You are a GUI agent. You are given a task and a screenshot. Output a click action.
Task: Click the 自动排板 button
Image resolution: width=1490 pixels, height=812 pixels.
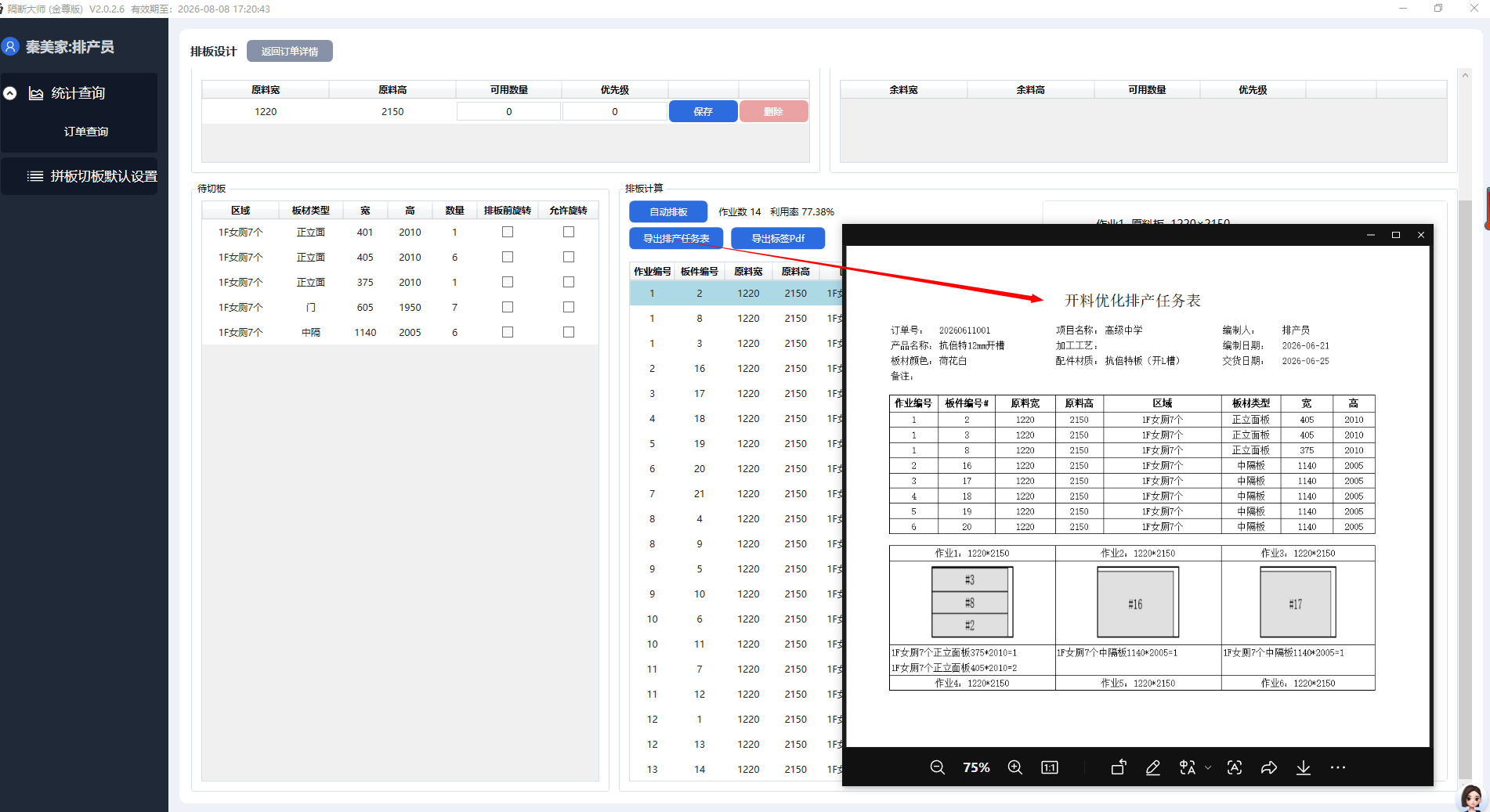click(668, 211)
